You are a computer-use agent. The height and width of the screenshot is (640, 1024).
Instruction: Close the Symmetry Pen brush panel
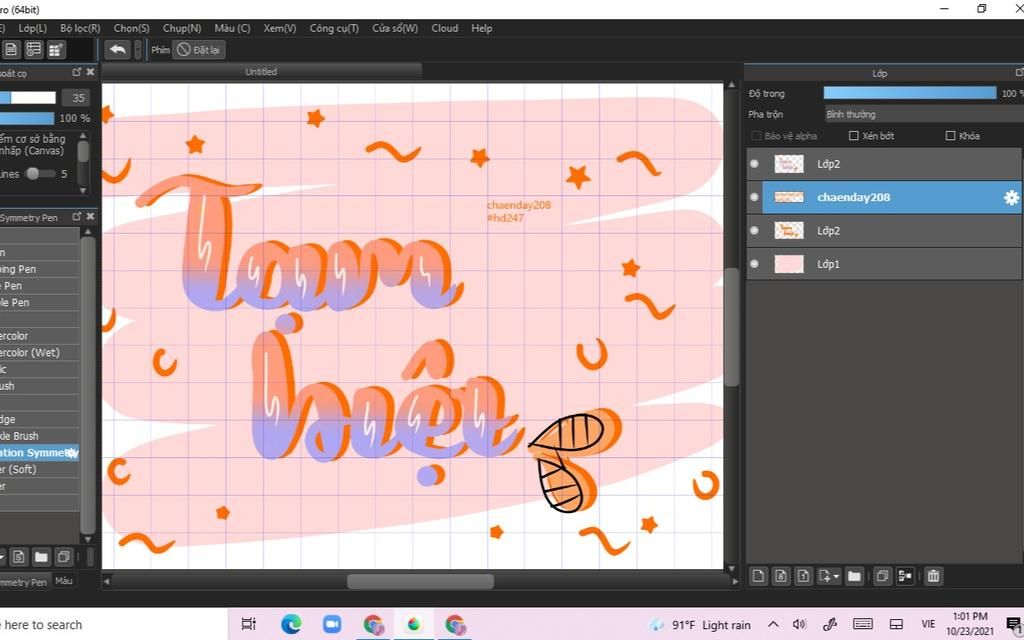[x=90, y=217]
